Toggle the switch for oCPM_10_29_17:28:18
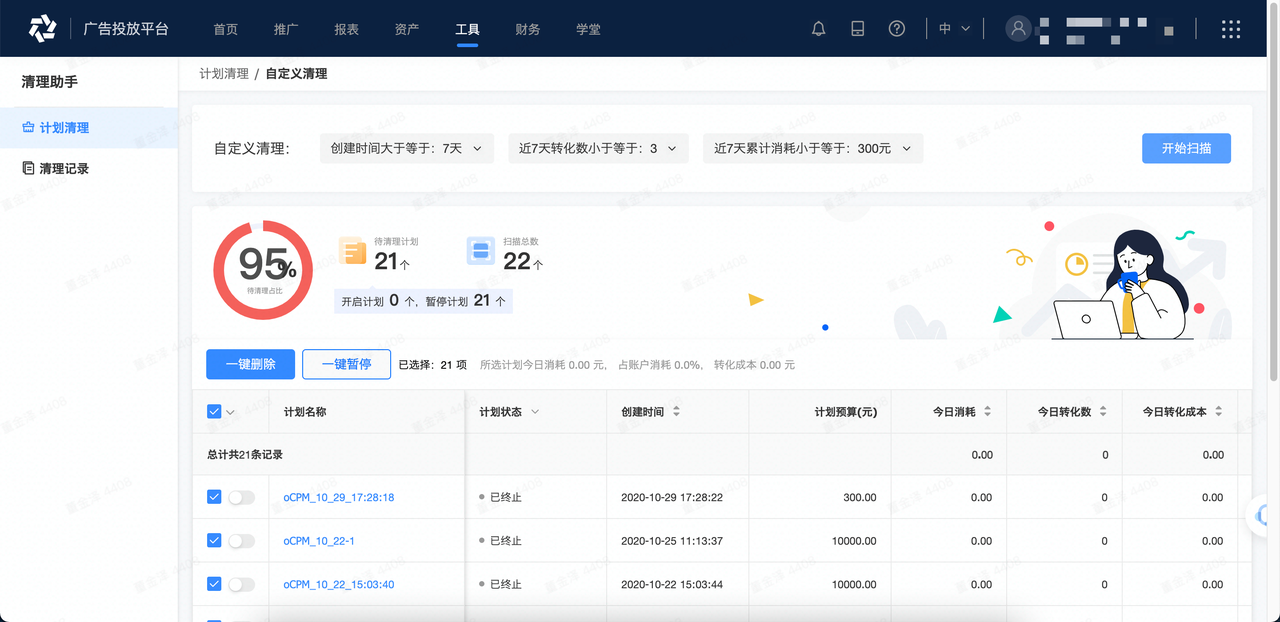The image size is (1280, 622). pyautogui.click(x=240, y=497)
